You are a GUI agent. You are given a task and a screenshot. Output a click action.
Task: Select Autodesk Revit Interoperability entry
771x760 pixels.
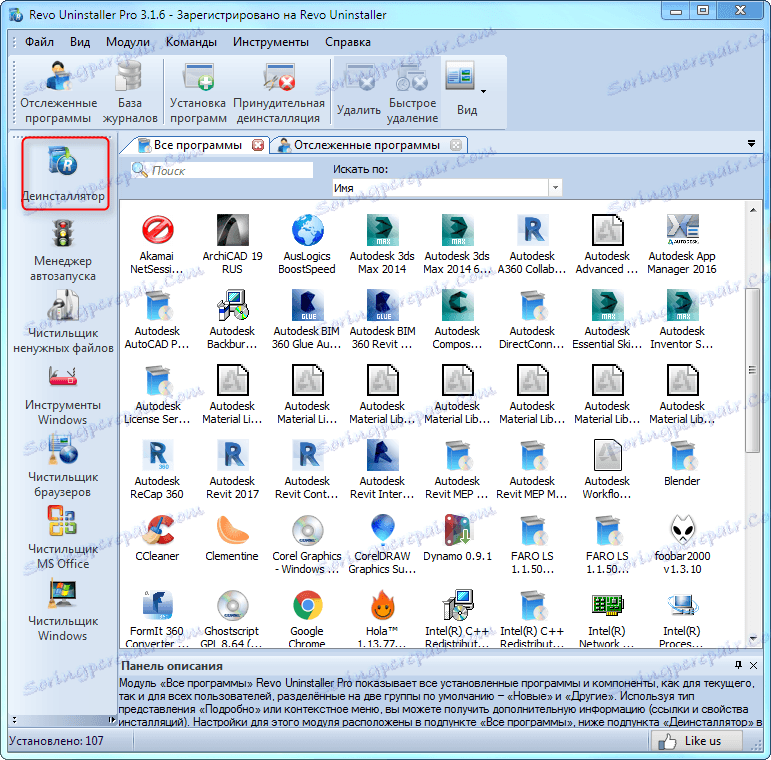pyautogui.click(x=382, y=469)
